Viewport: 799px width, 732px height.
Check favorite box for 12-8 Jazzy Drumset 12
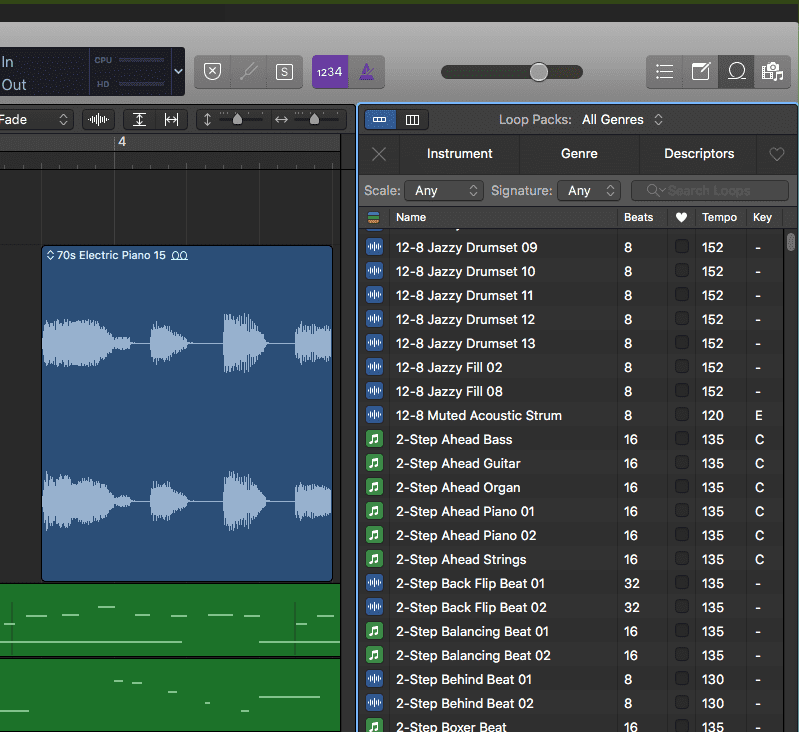coord(682,318)
